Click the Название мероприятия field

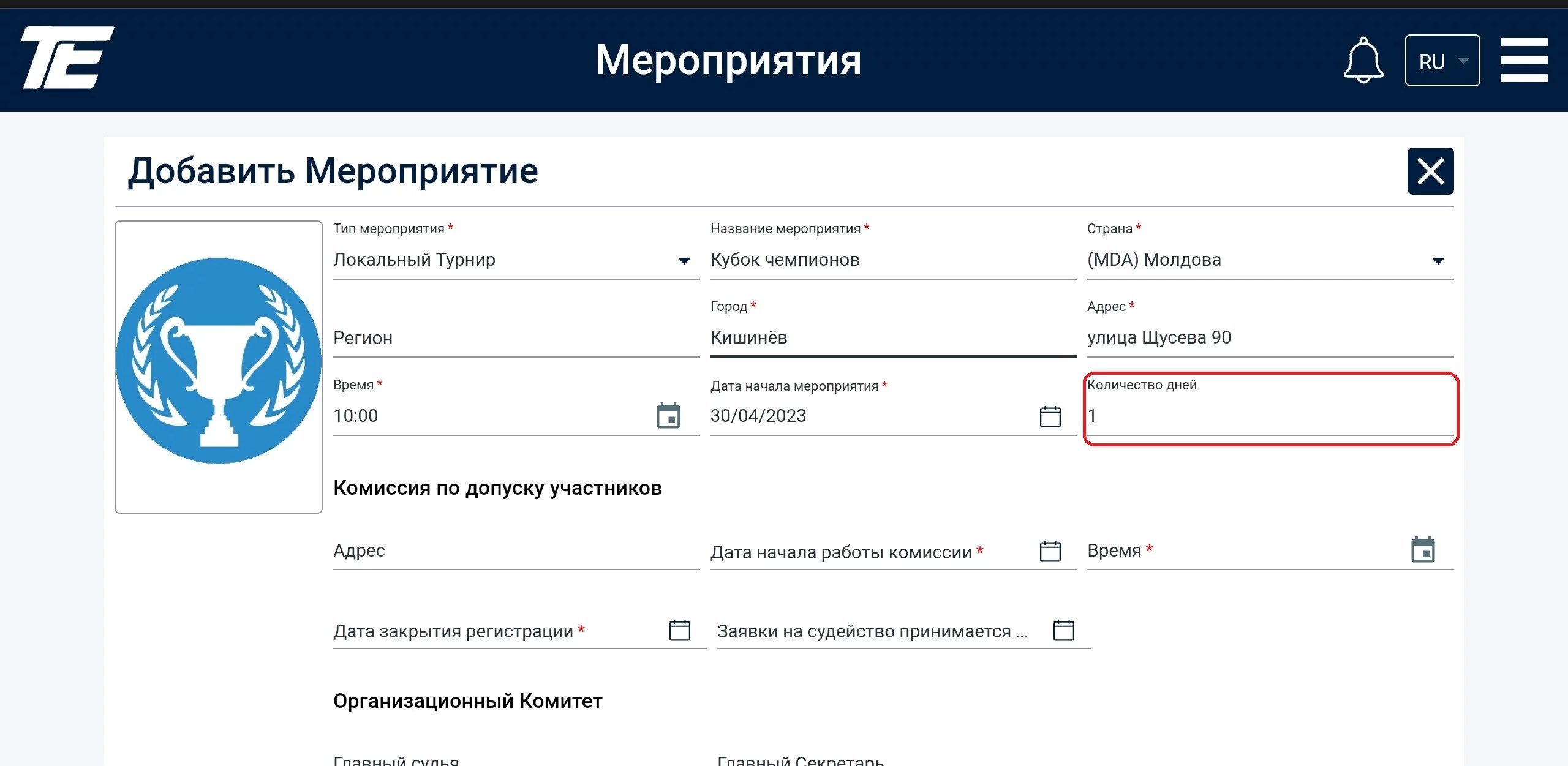893,260
